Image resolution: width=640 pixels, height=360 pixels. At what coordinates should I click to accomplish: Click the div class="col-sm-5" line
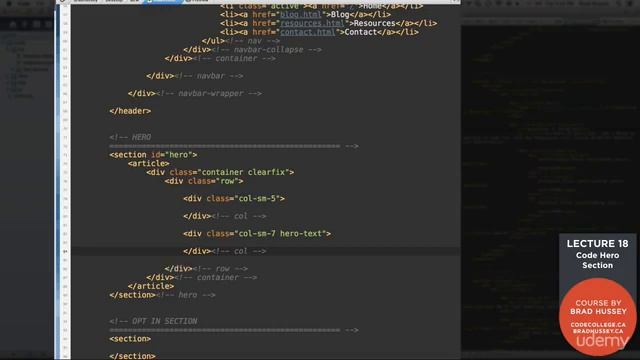pos(234,199)
